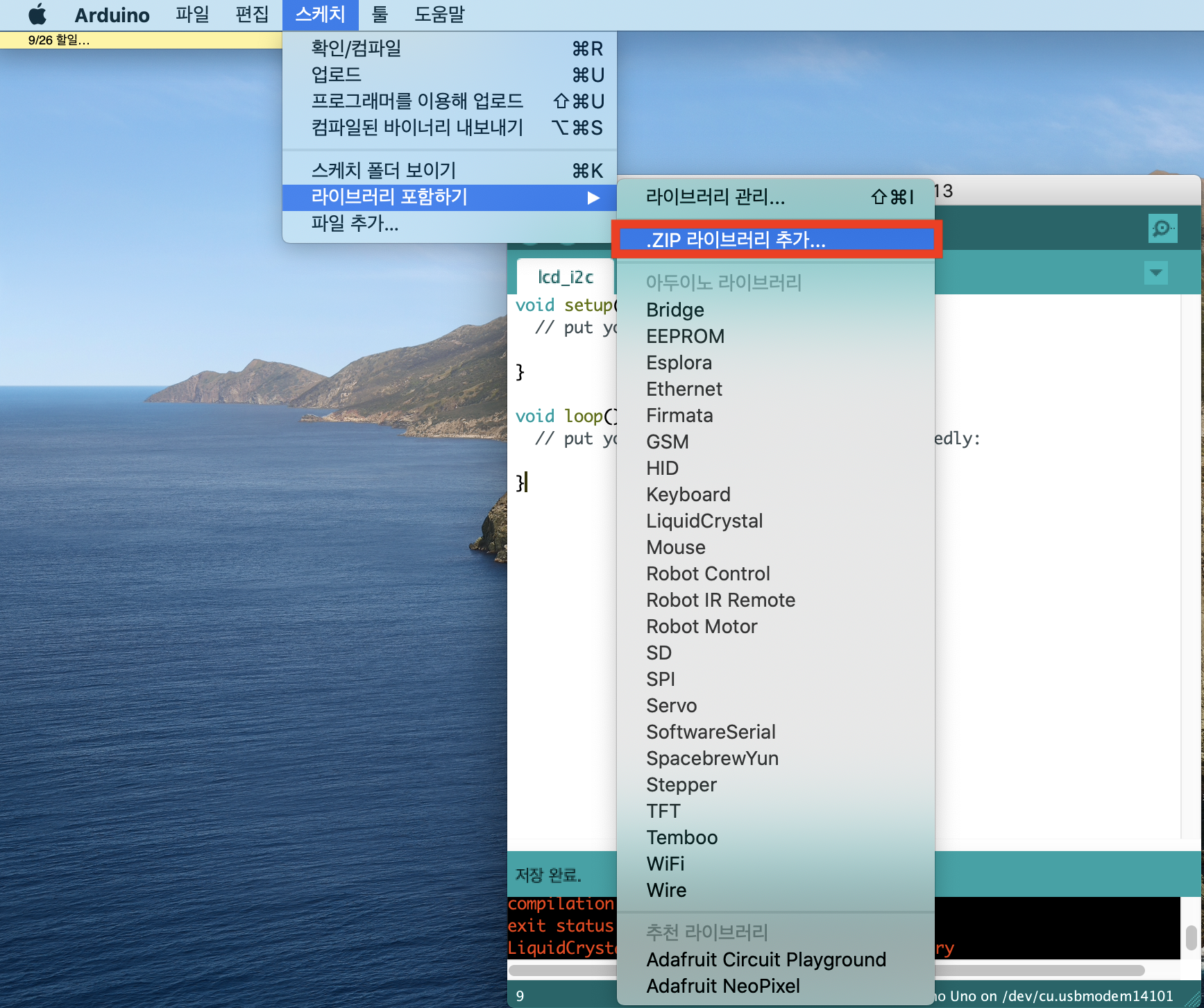This screenshot has width=1204, height=1008.
Task: Open the Arduino application menu
Action: coord(112,15)
